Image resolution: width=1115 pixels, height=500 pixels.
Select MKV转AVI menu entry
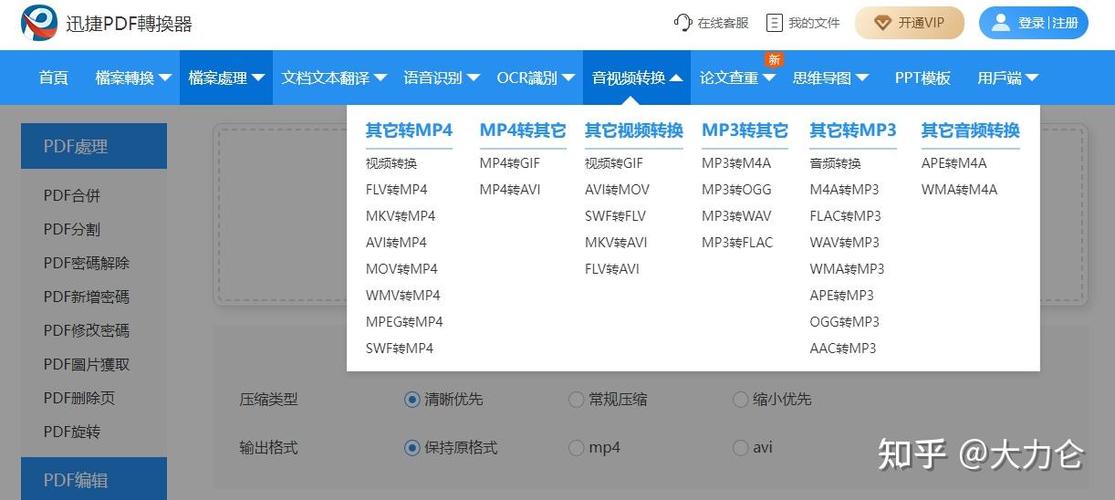click(616, 243)
